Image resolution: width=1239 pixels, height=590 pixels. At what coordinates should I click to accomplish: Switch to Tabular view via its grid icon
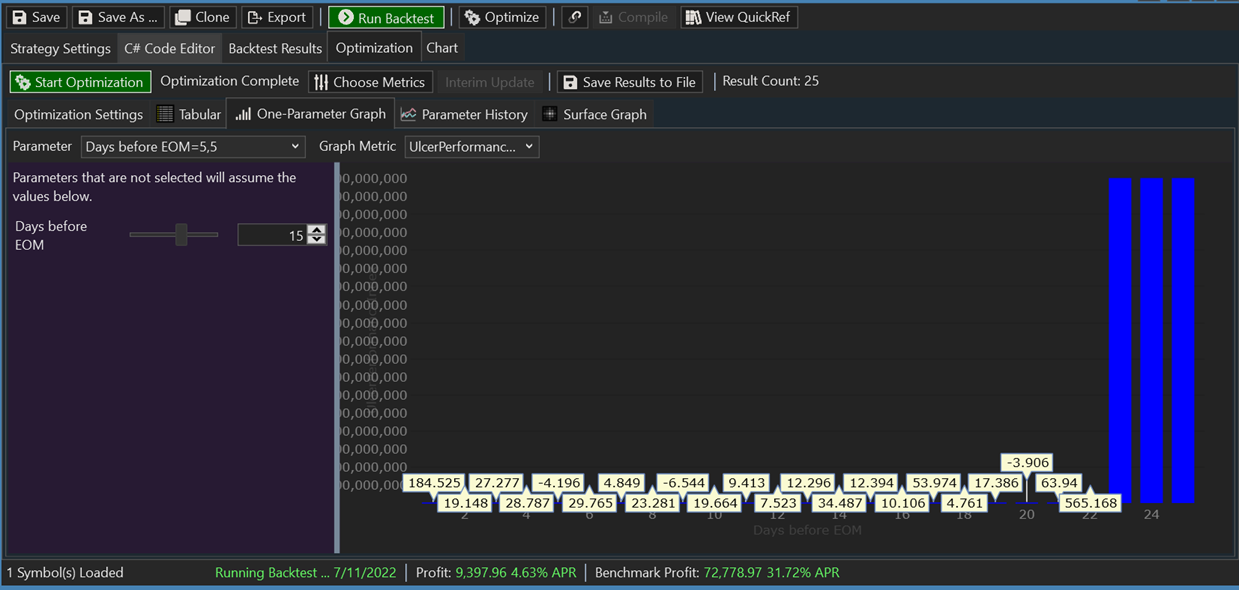pyautogui.click(x=165, y=114)
